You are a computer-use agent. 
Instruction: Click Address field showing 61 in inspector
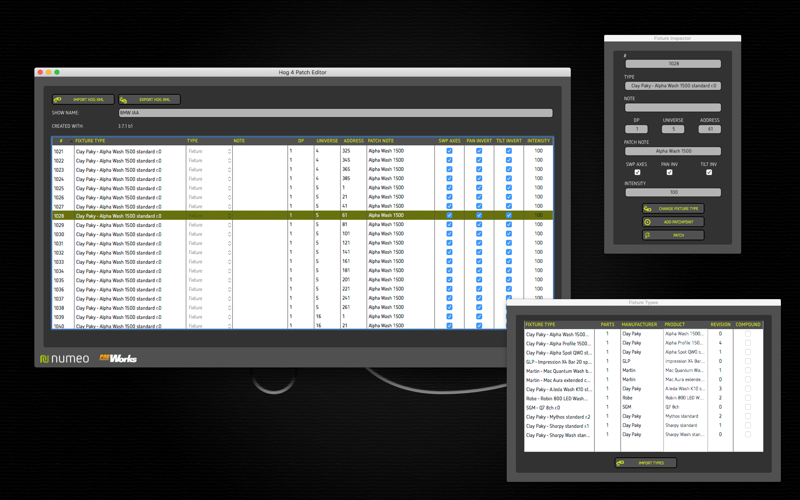[710, 129]
